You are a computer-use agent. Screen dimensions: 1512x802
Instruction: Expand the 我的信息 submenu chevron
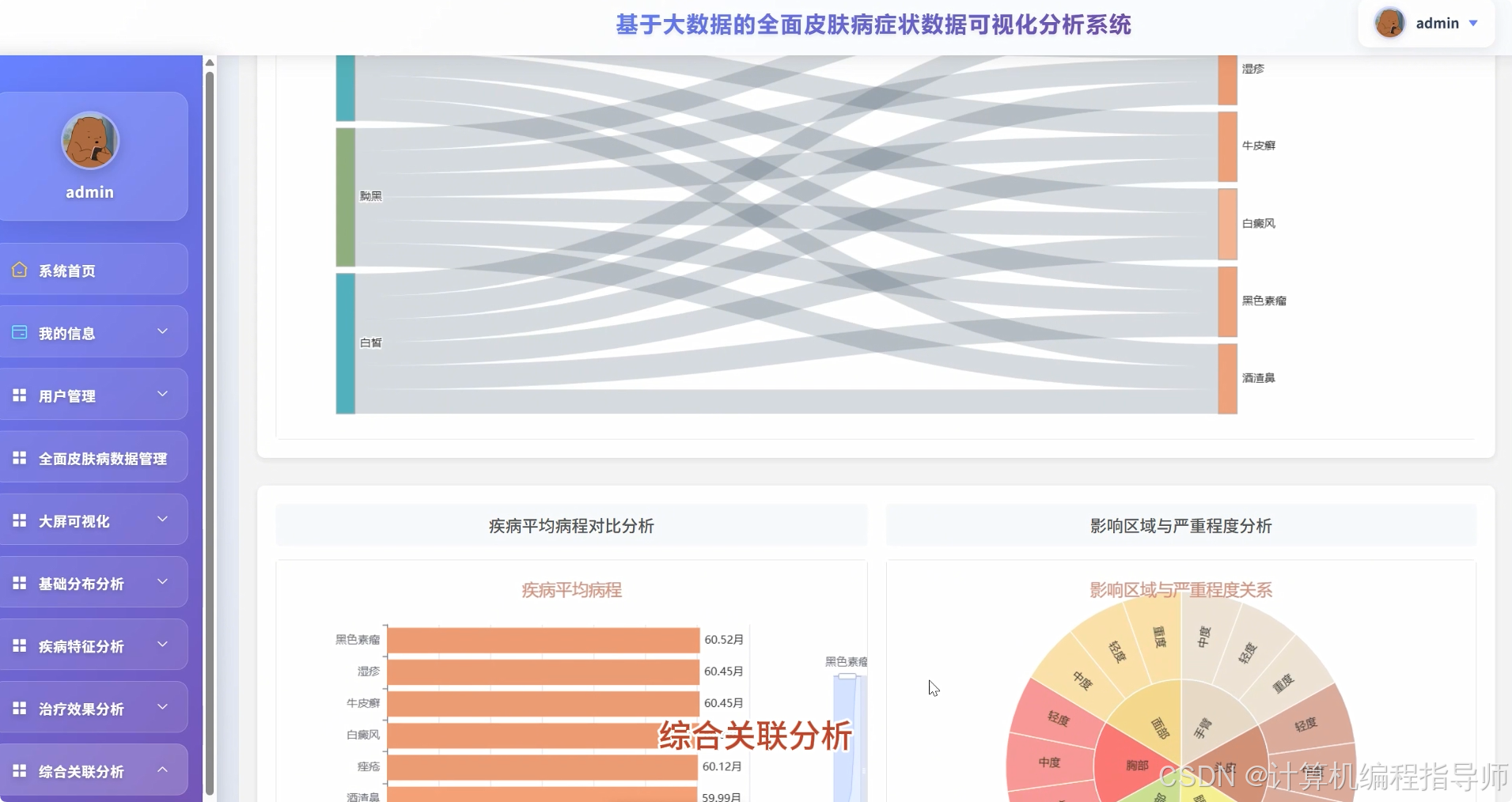coord(163,332)
